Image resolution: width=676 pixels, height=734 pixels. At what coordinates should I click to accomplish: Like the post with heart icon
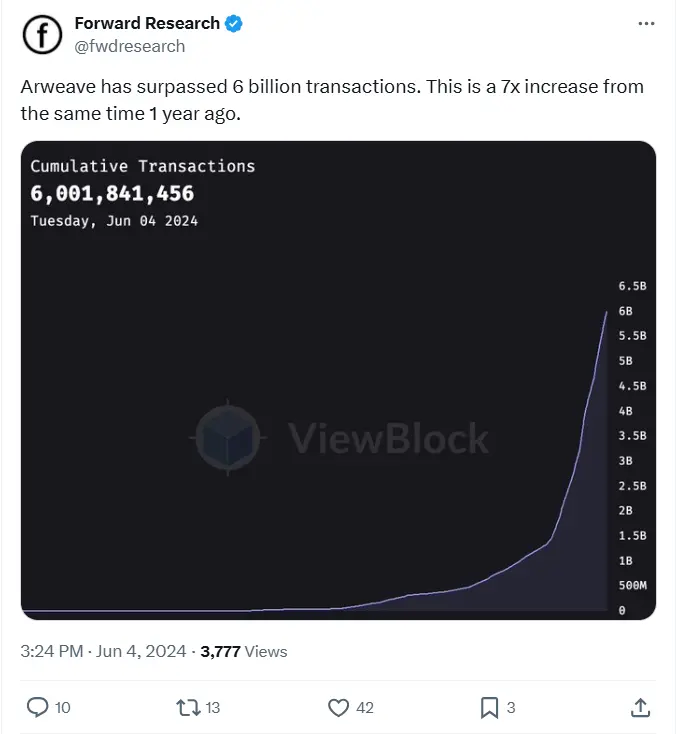click(339, 707)
